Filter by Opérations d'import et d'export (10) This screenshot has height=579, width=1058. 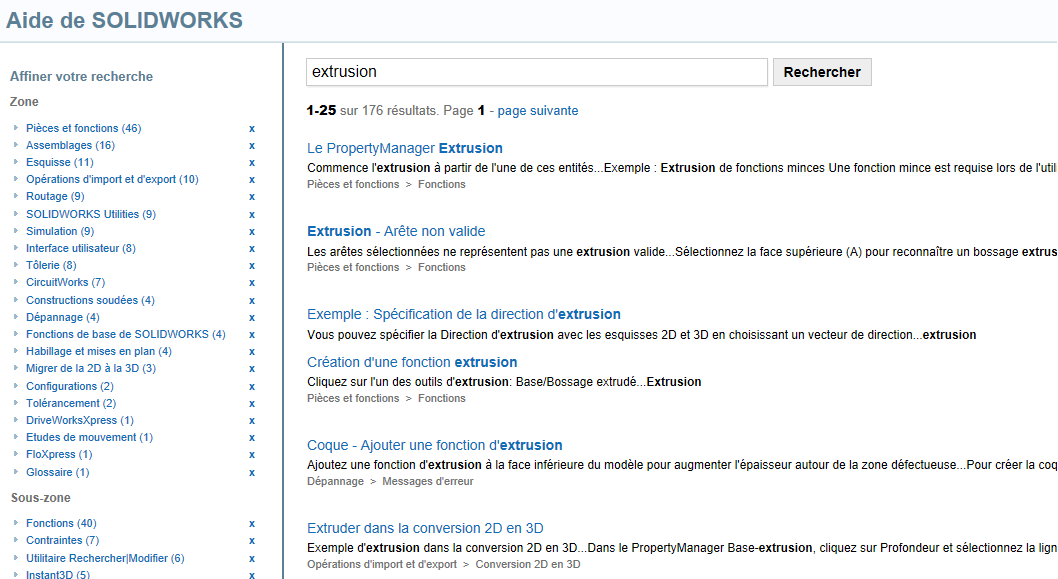click(112, 180)
